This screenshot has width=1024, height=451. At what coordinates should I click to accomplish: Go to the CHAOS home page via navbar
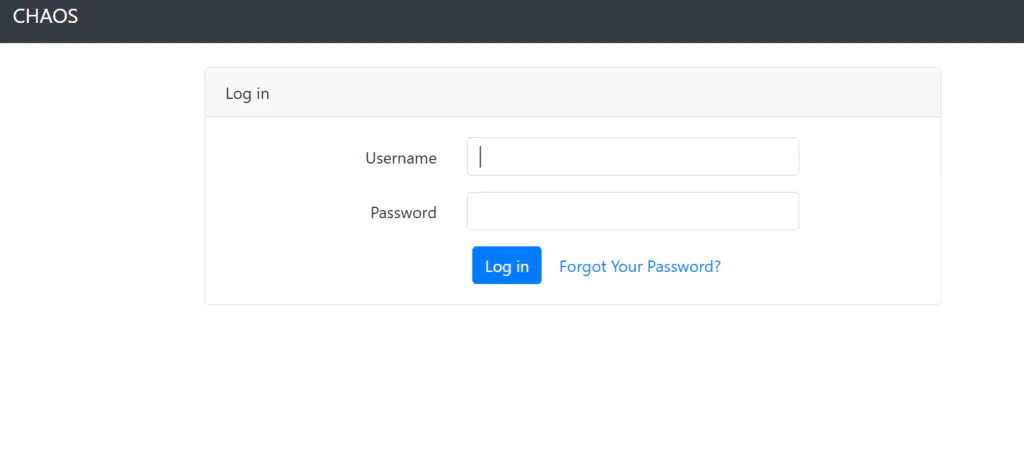click(x=45, y=16)
